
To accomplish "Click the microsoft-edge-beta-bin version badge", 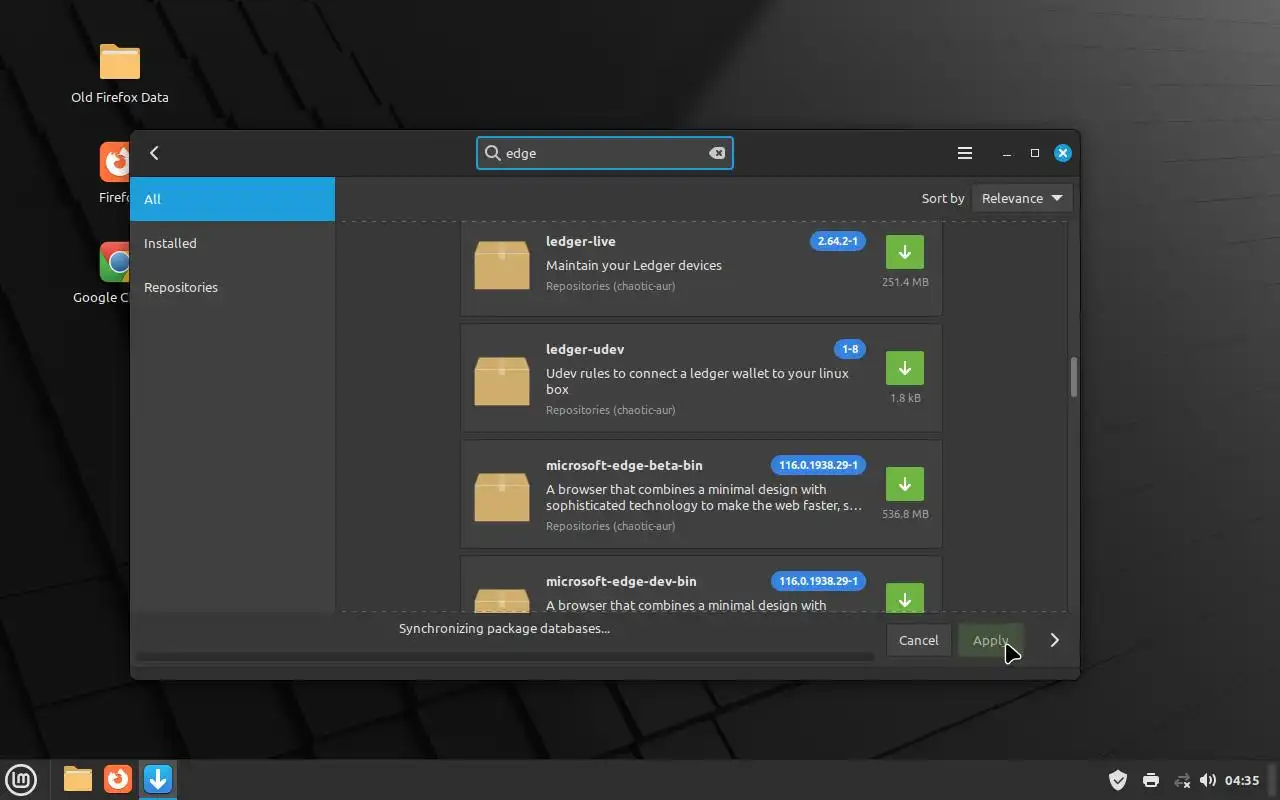I will pos(818,465).
